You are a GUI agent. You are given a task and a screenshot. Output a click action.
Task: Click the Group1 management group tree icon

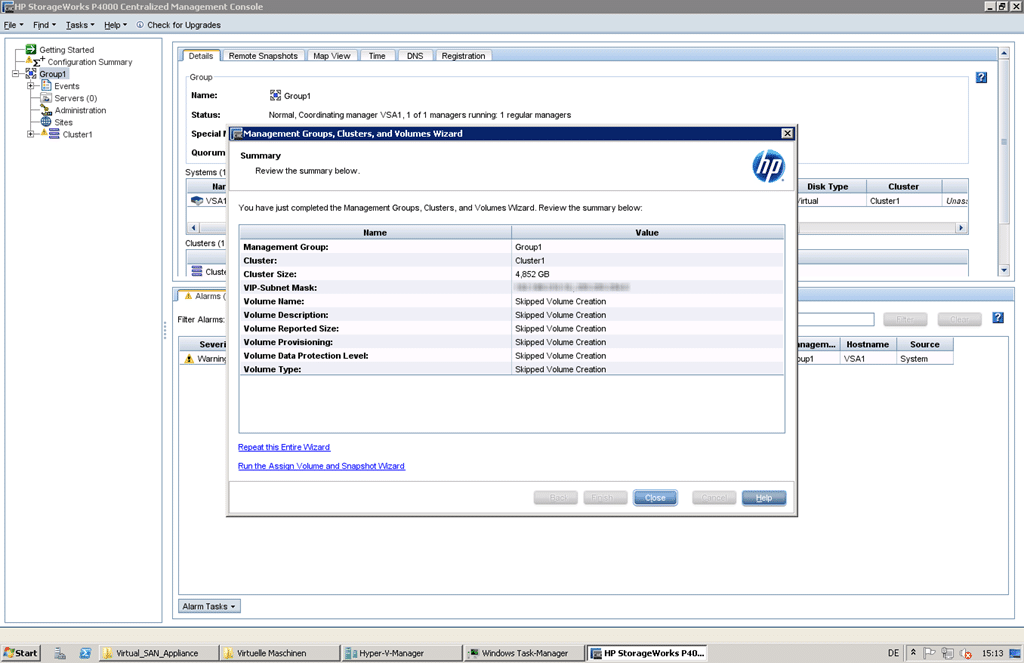coord(31,74)
